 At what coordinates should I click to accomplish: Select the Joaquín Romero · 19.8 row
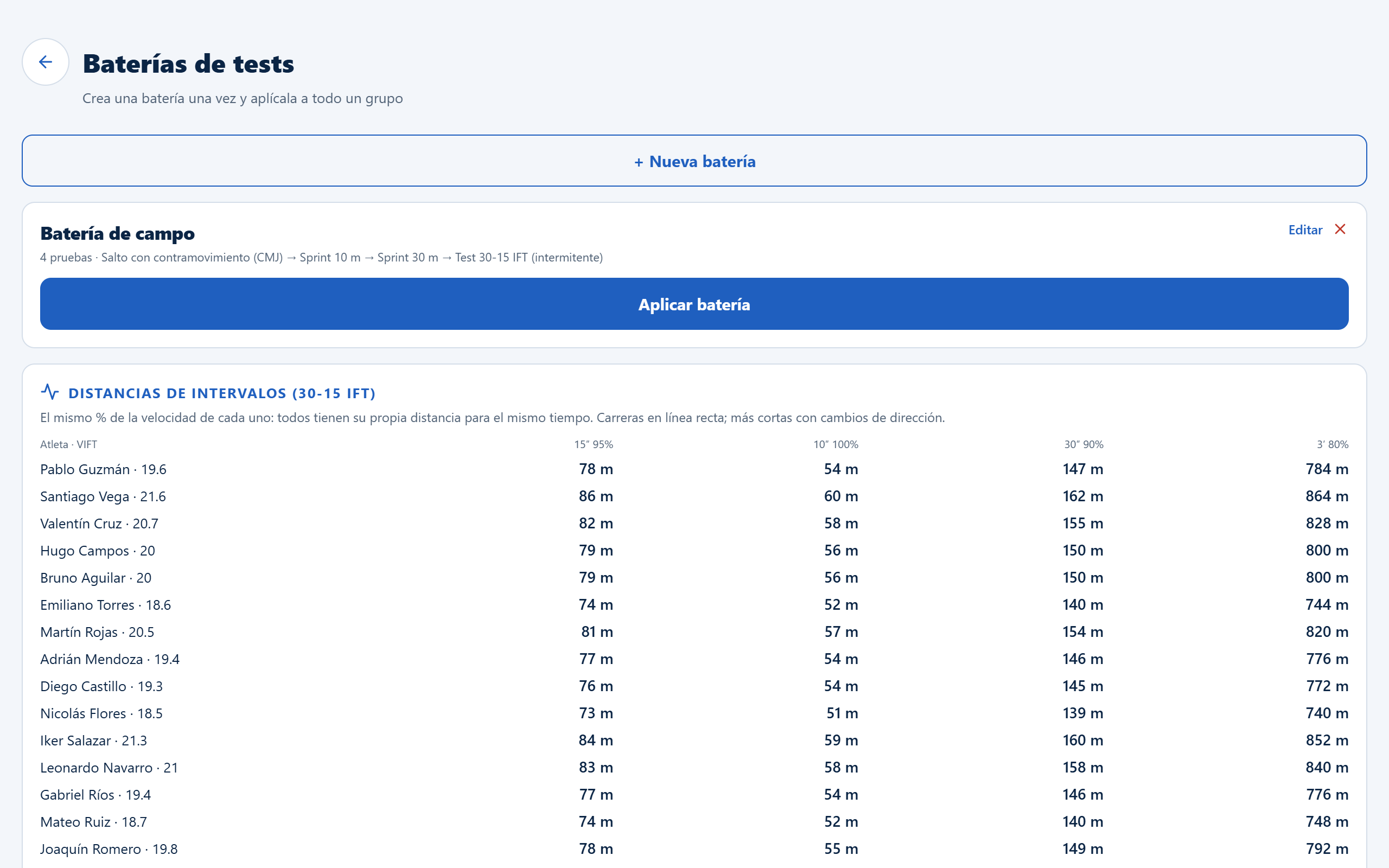pos(694,848)
